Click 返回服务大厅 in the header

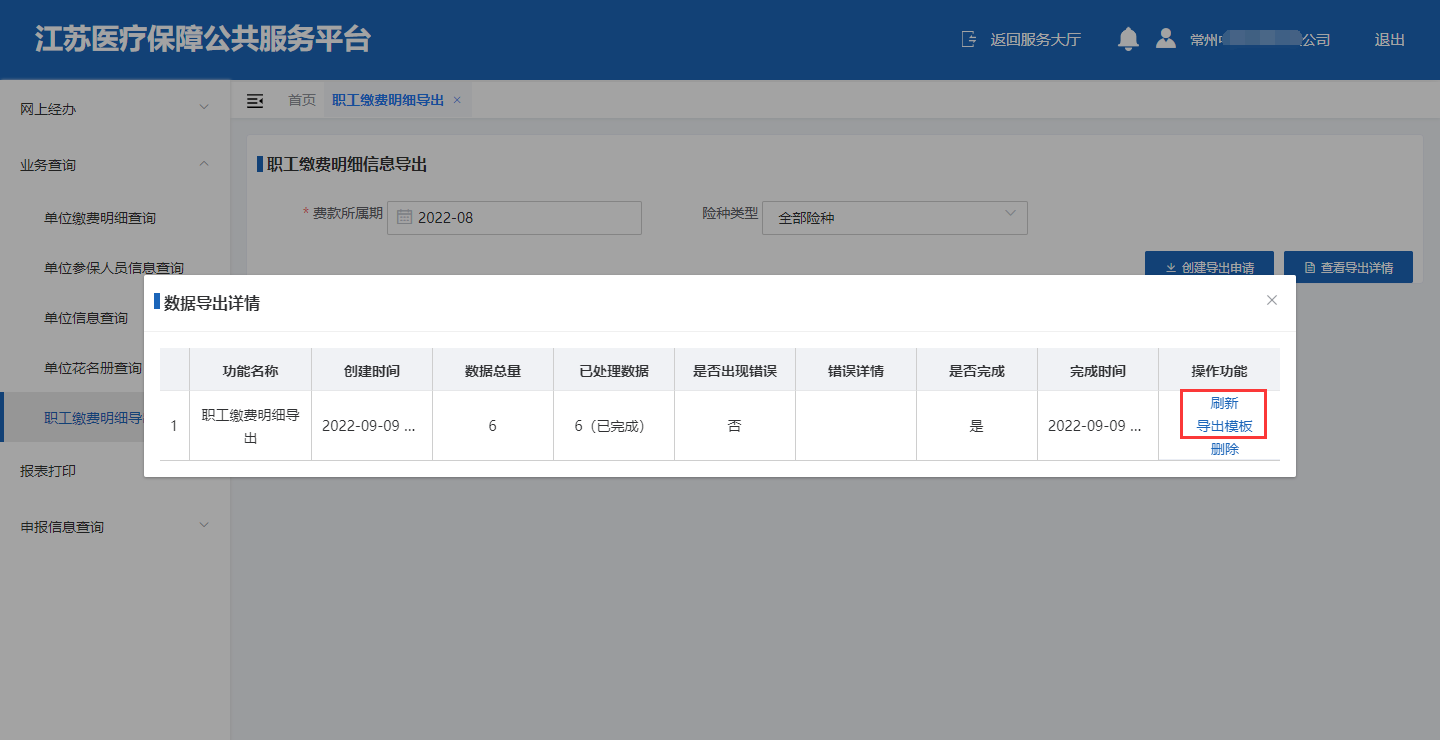point(1021,40)
